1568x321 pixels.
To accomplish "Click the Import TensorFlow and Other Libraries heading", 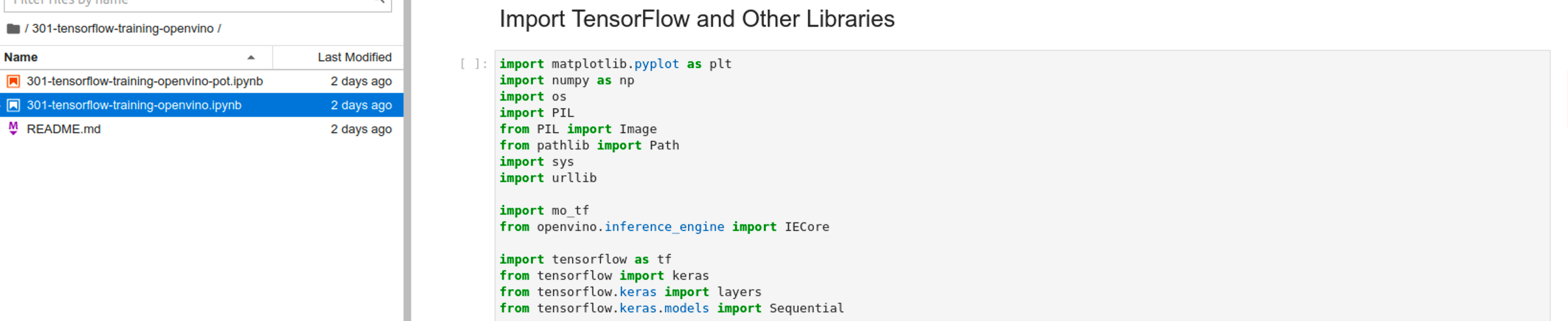I will coord(697,19).
